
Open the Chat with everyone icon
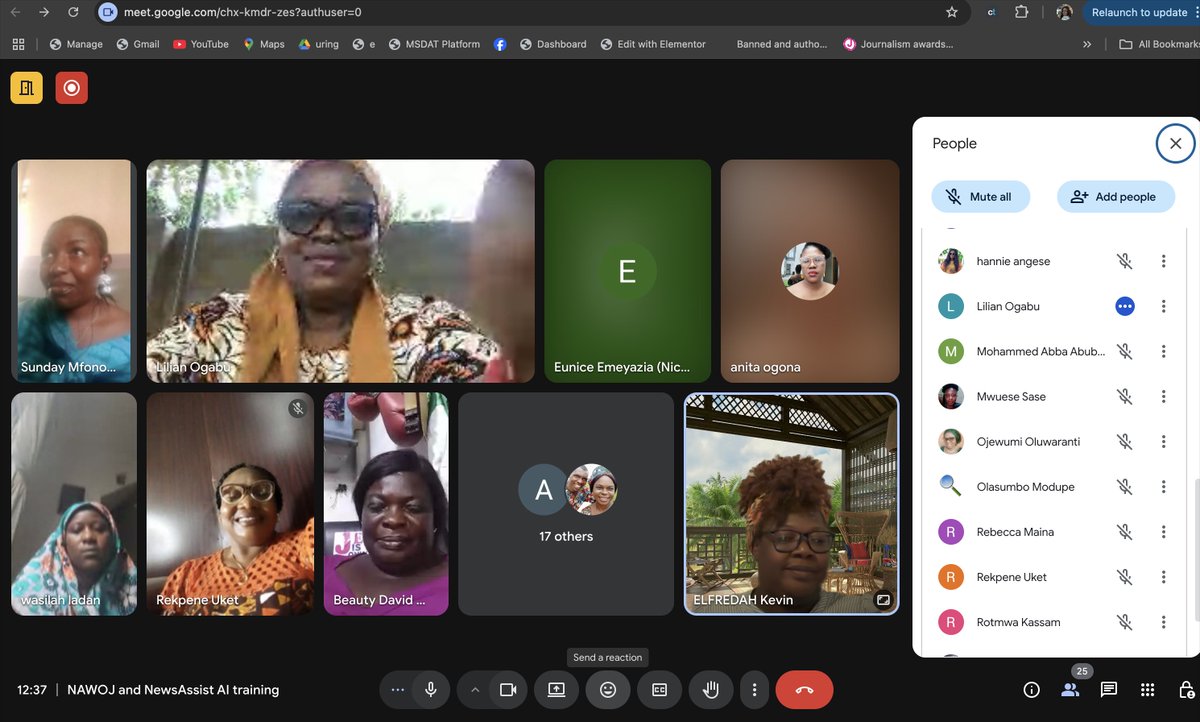1109,690
